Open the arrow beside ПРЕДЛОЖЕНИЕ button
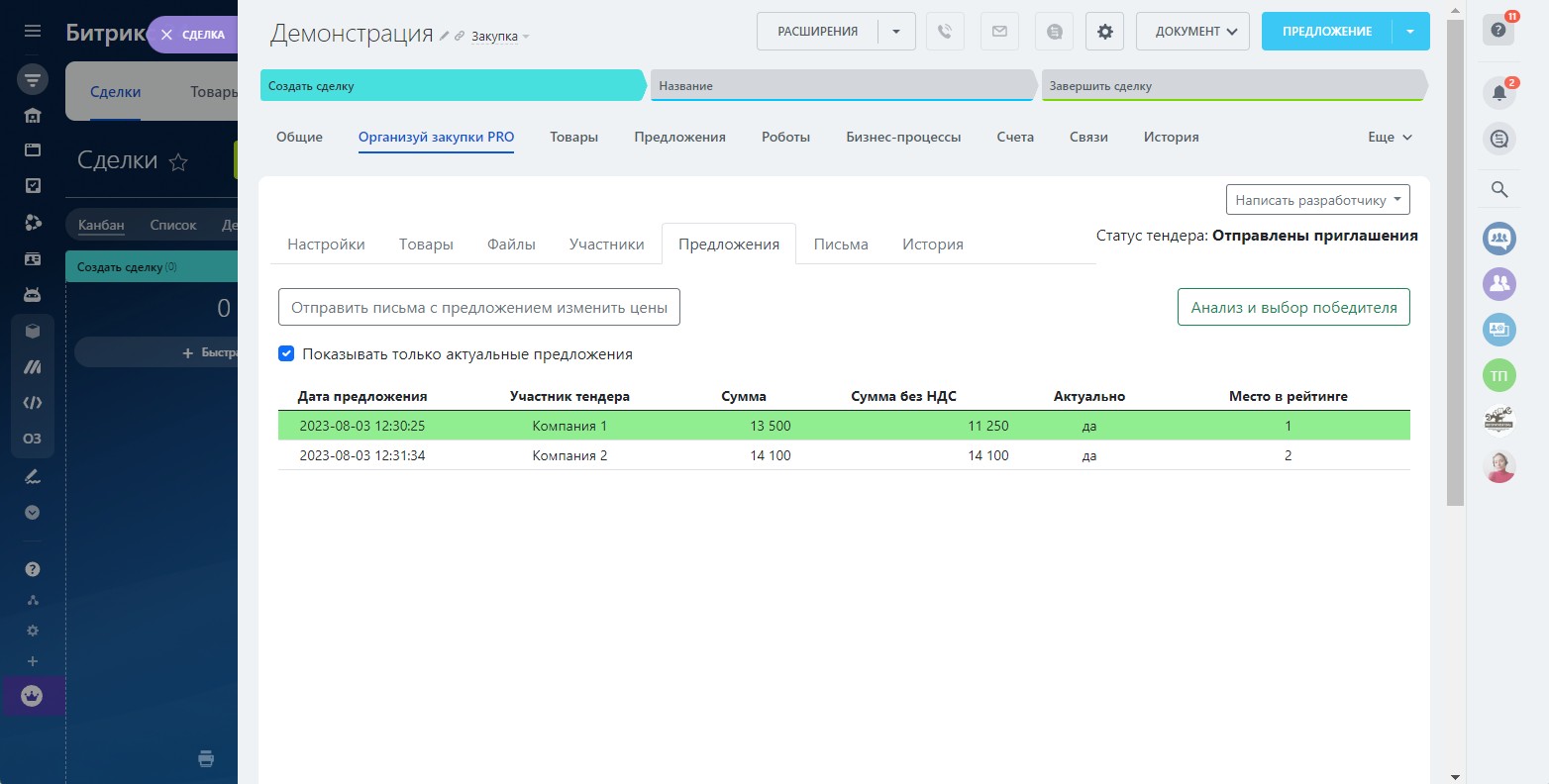The image size is (1549, 784). 1410,32
